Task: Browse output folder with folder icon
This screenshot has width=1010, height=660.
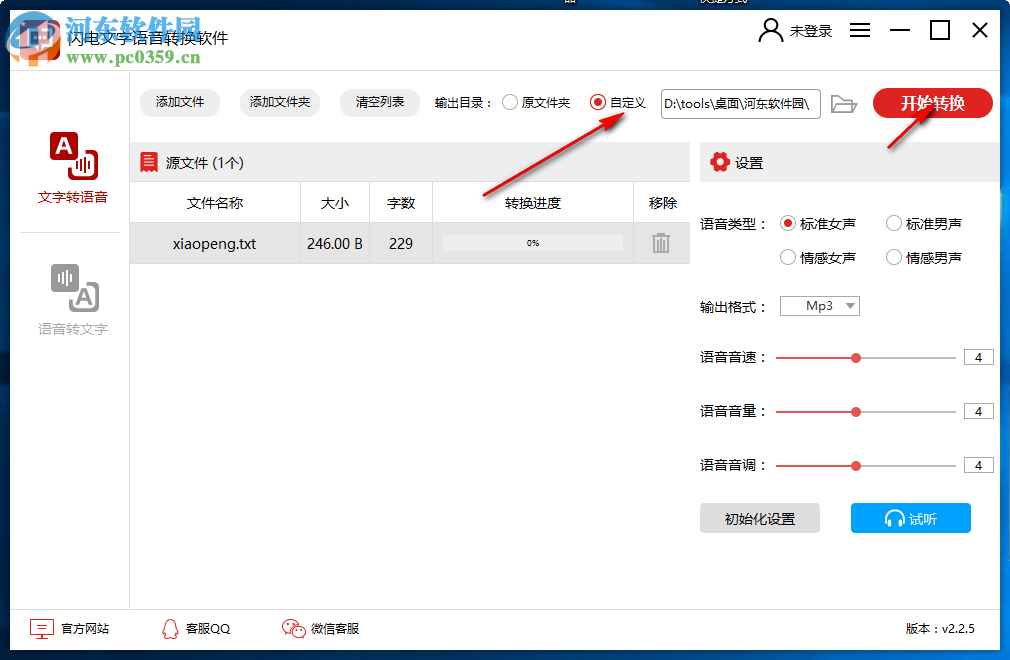Action: point(844,104)
